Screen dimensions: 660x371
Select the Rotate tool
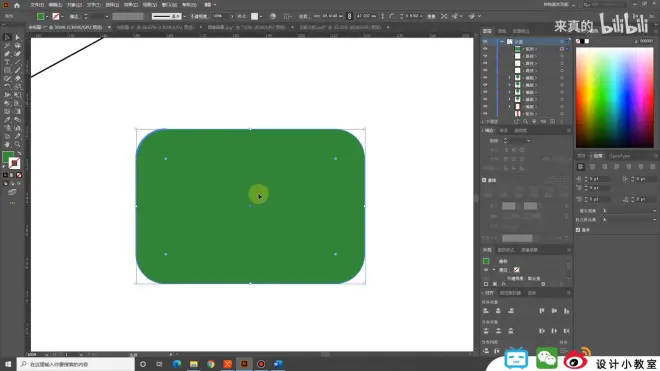click(x=7, y=87)
